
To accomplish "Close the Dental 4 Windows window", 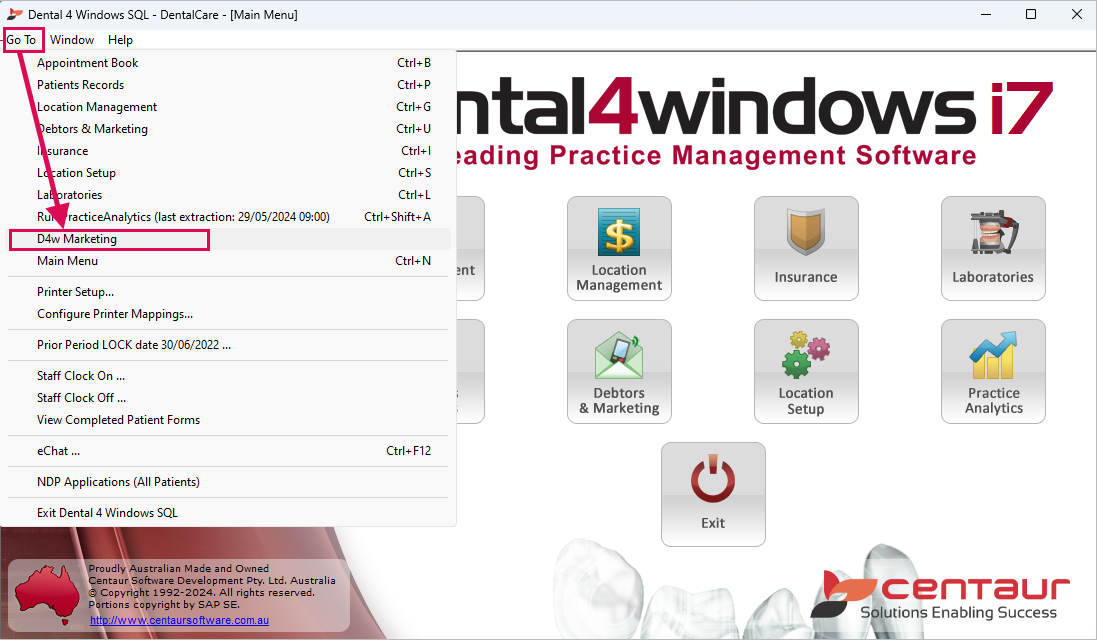I will pyautogui.click(x=1077, y=14).
